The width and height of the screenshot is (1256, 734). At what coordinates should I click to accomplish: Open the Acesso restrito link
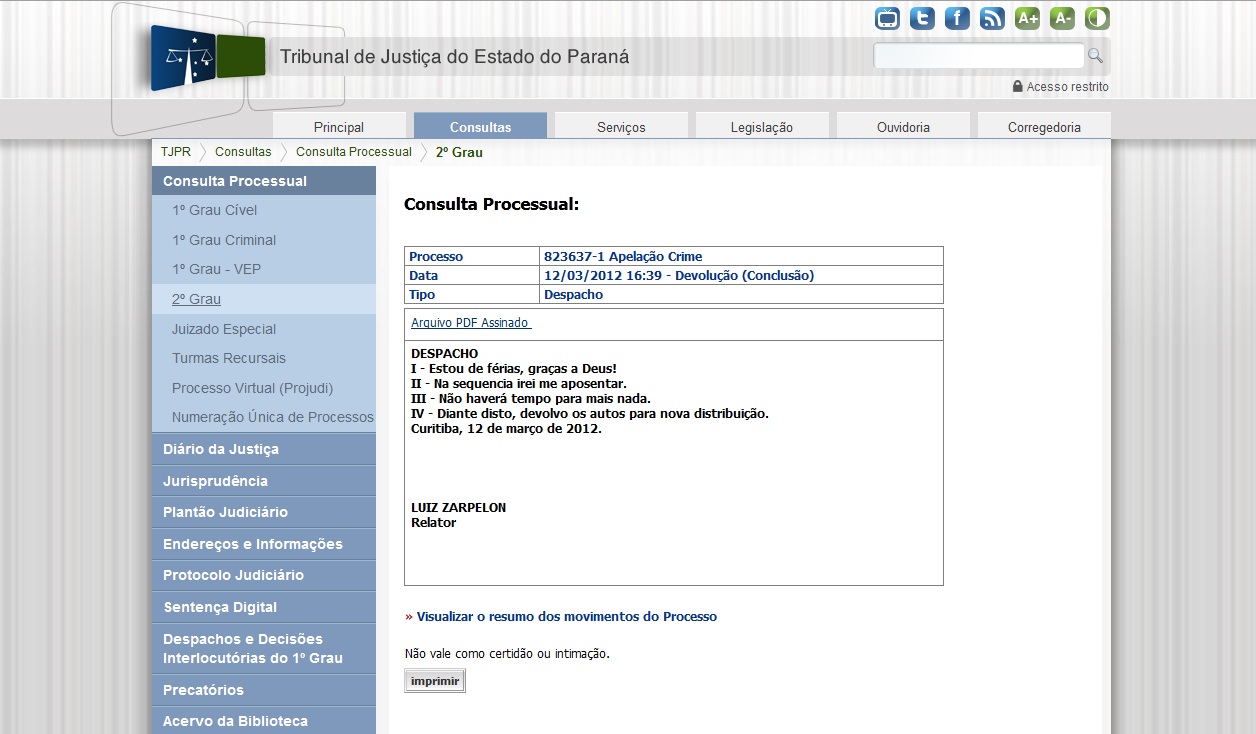pos(1066,87)
